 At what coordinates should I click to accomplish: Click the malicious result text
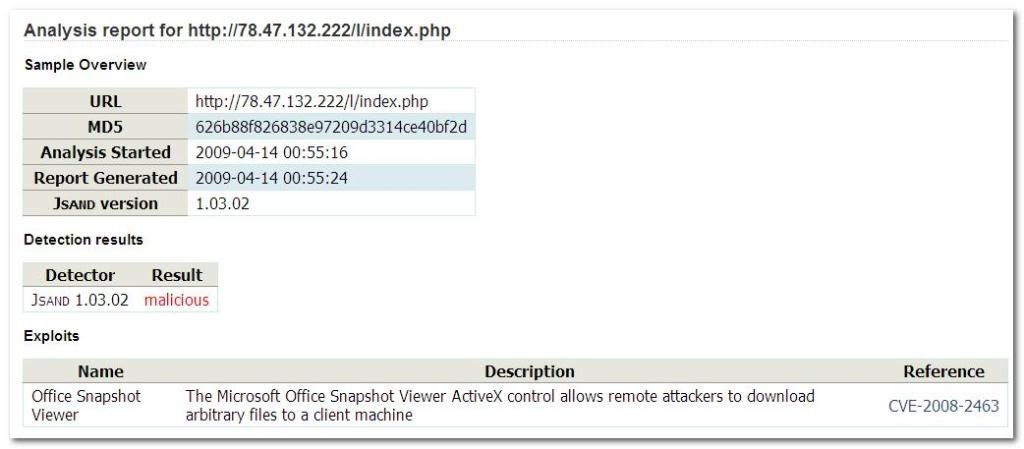[176, 300]
